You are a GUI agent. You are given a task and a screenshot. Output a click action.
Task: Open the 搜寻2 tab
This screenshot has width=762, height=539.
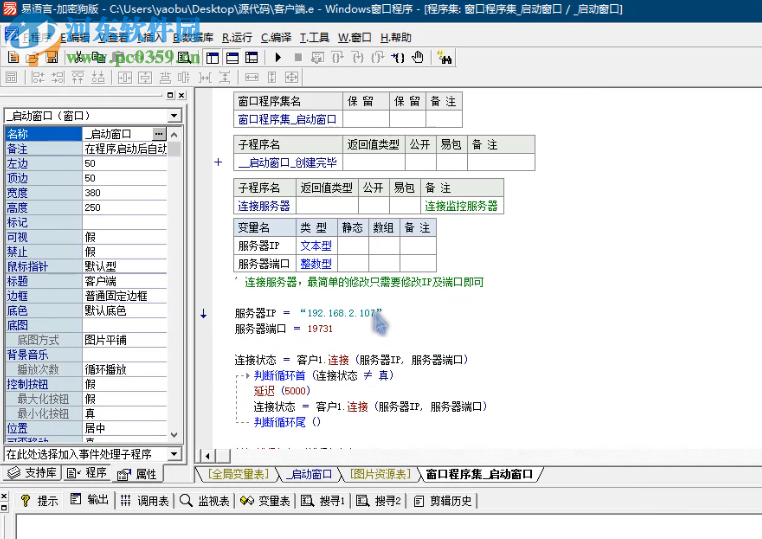378,501
